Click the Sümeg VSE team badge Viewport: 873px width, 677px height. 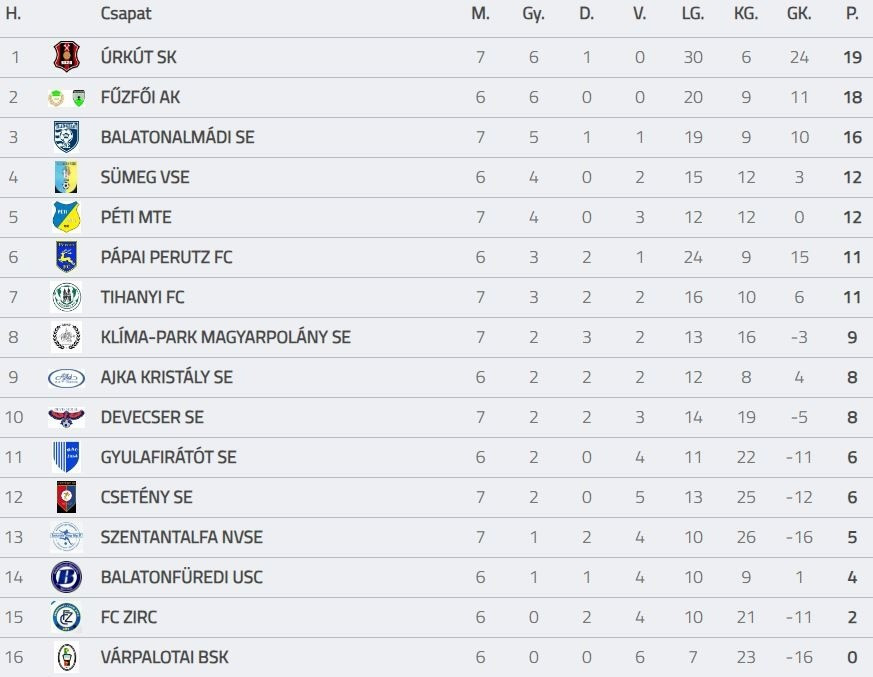point(66,177)
